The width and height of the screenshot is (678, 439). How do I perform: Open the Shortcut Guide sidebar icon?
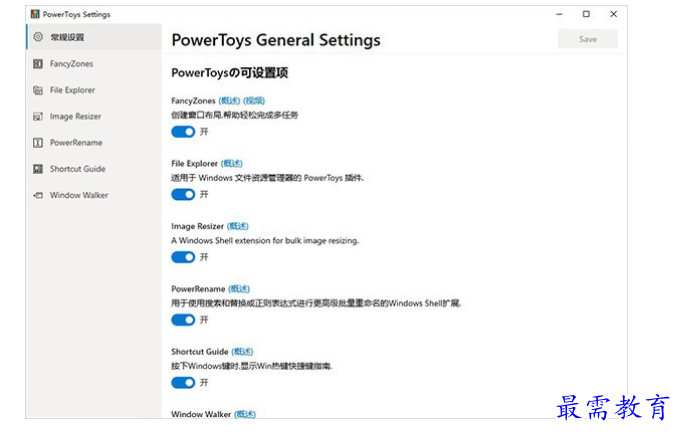click(38, 169)
